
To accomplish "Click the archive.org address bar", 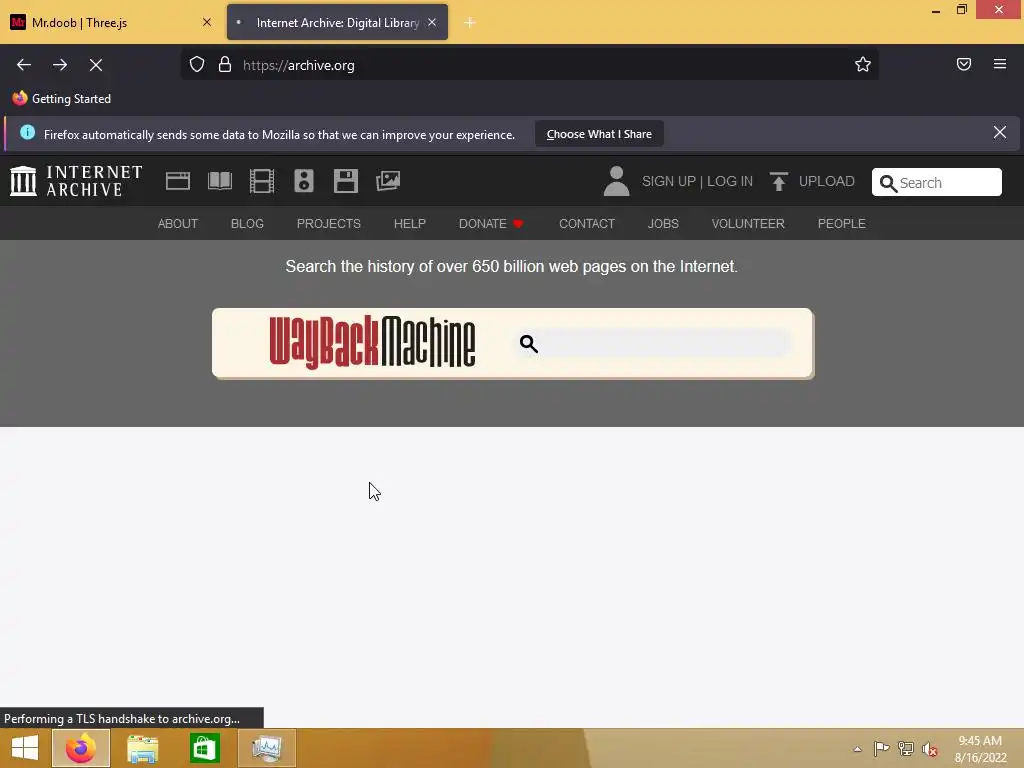I will (x=529, y=65).
